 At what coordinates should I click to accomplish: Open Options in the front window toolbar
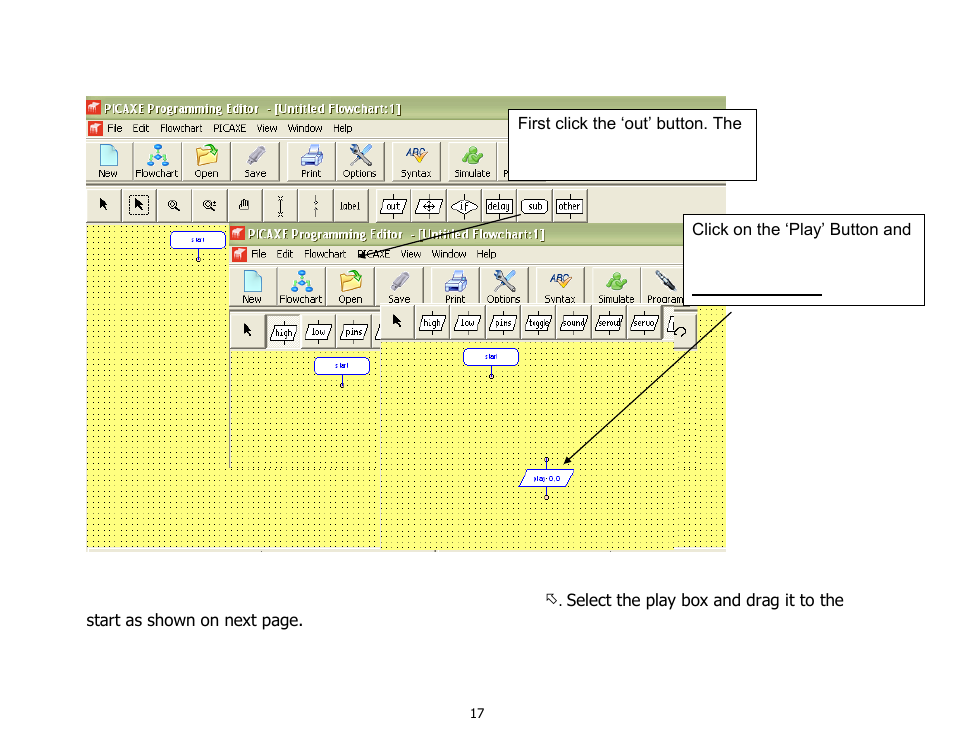[x=504, y=287]
